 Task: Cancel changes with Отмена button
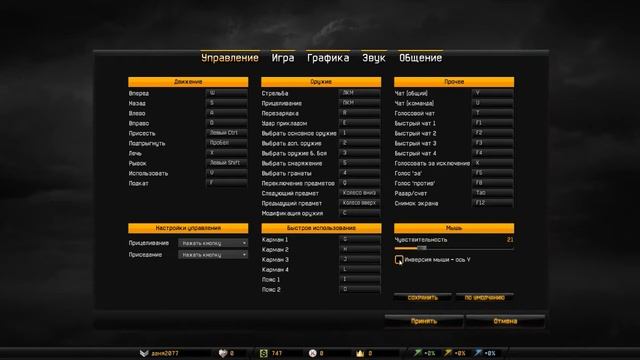tap(505, 321)
